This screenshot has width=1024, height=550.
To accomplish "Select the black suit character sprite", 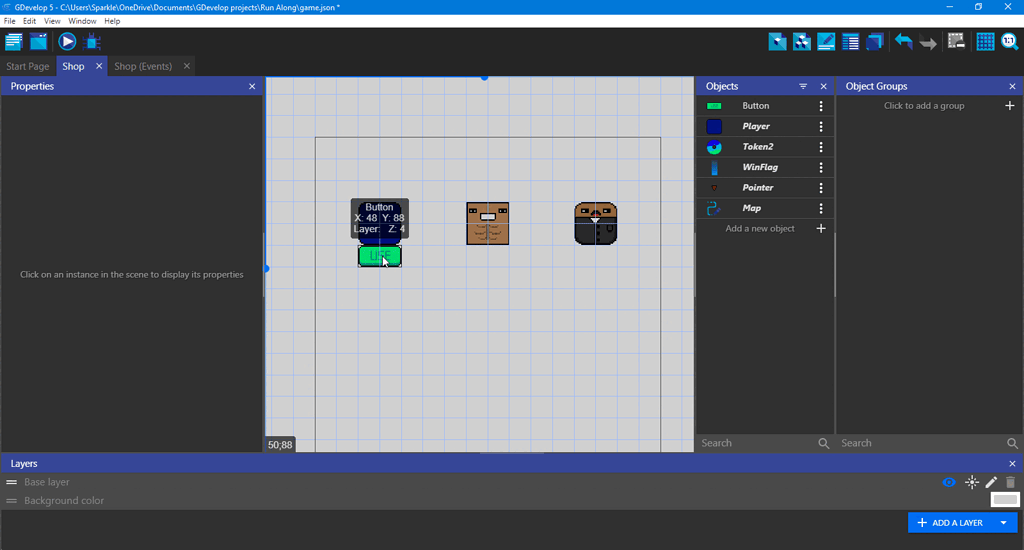I will (x=596, y=223).
